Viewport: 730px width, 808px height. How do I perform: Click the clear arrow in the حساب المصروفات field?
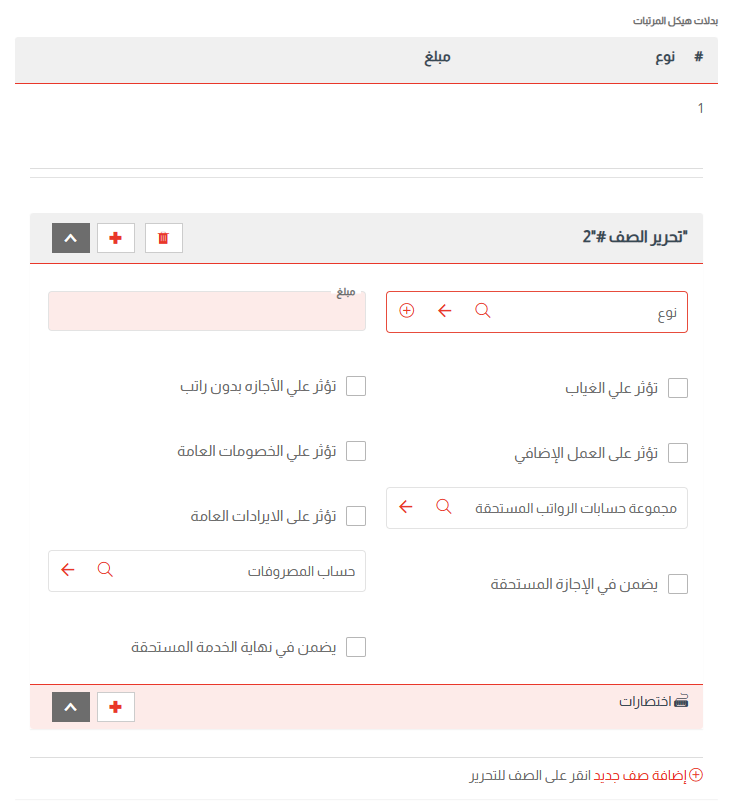point(67,570)
